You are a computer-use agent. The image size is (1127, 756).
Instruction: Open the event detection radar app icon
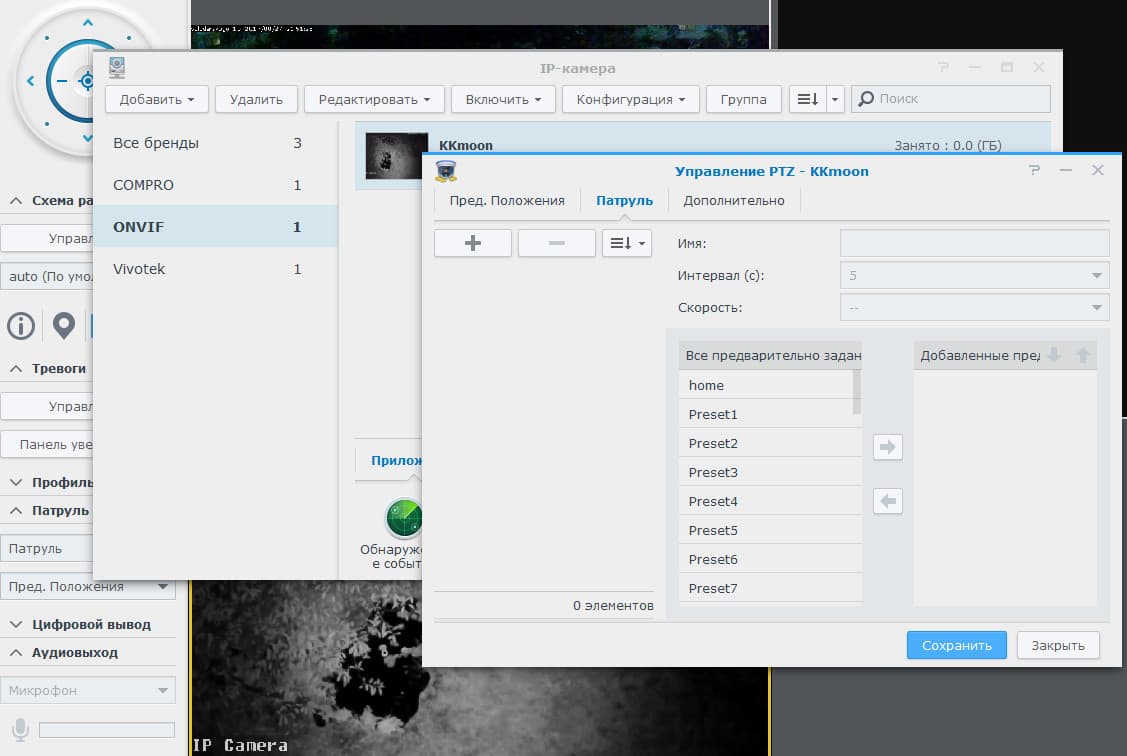point(403,518)
